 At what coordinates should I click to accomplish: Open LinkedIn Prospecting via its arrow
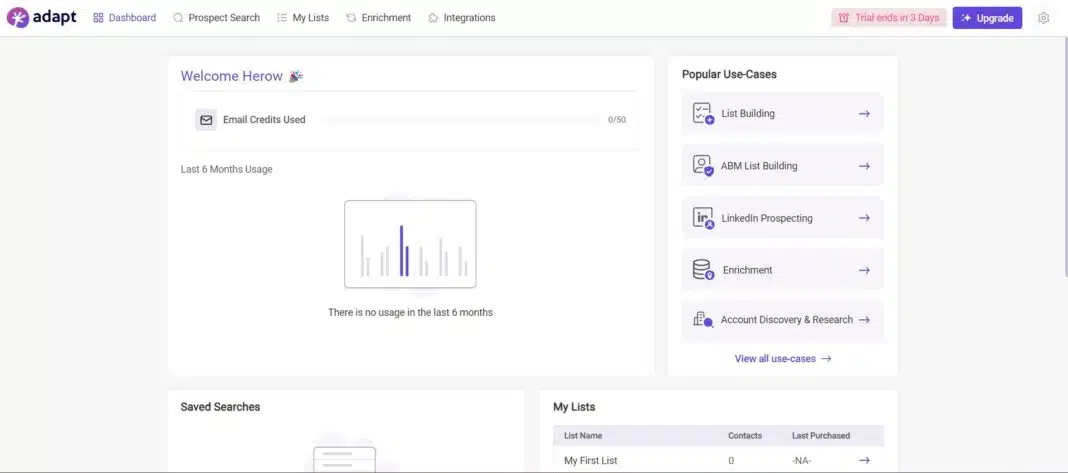[864, 218]
